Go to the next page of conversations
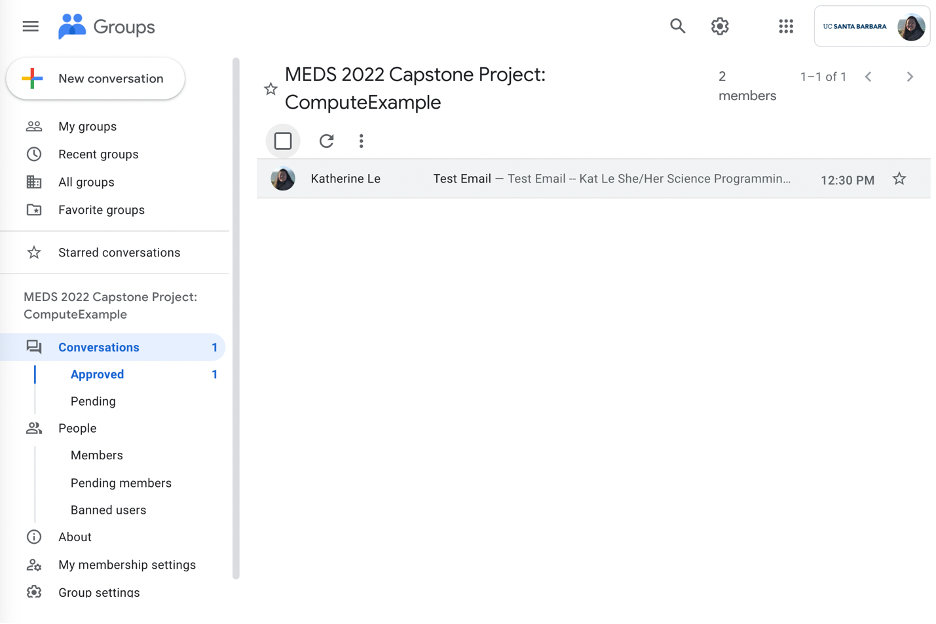The image size is (936, 624). pos(910,76)
